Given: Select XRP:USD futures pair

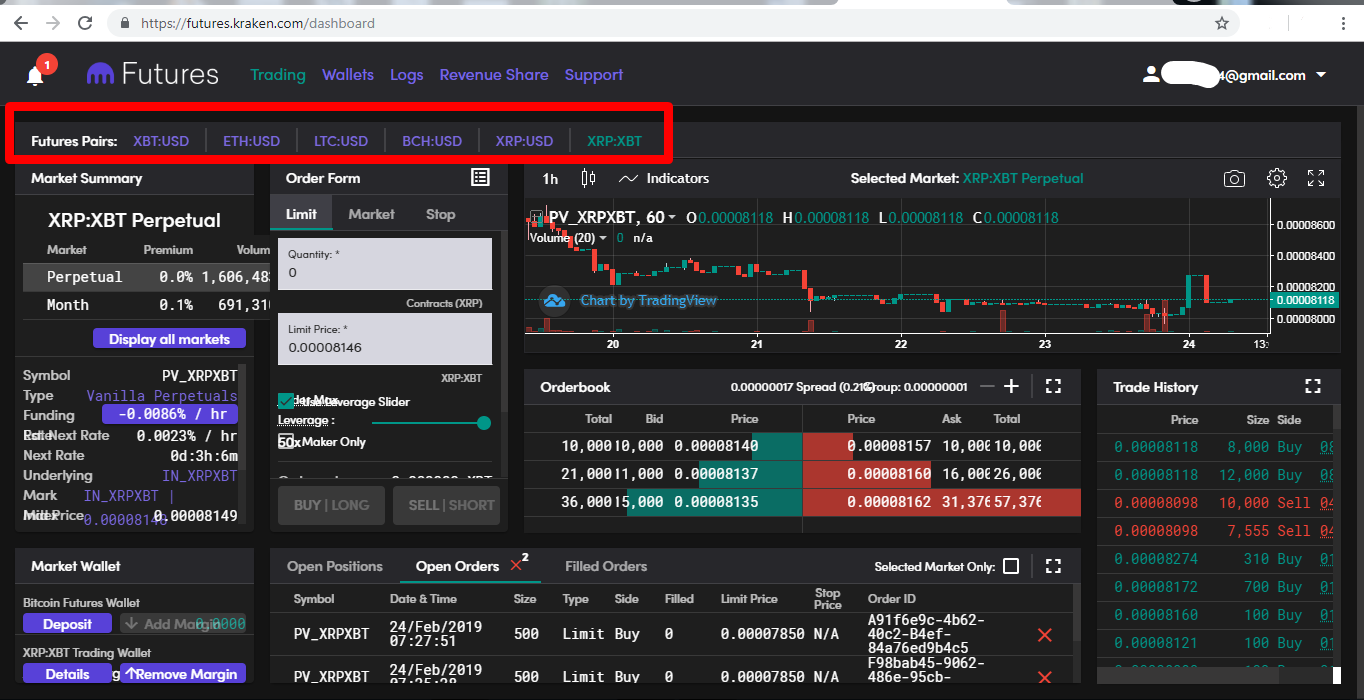Looking at the screenshot, I should coord(524,141).
